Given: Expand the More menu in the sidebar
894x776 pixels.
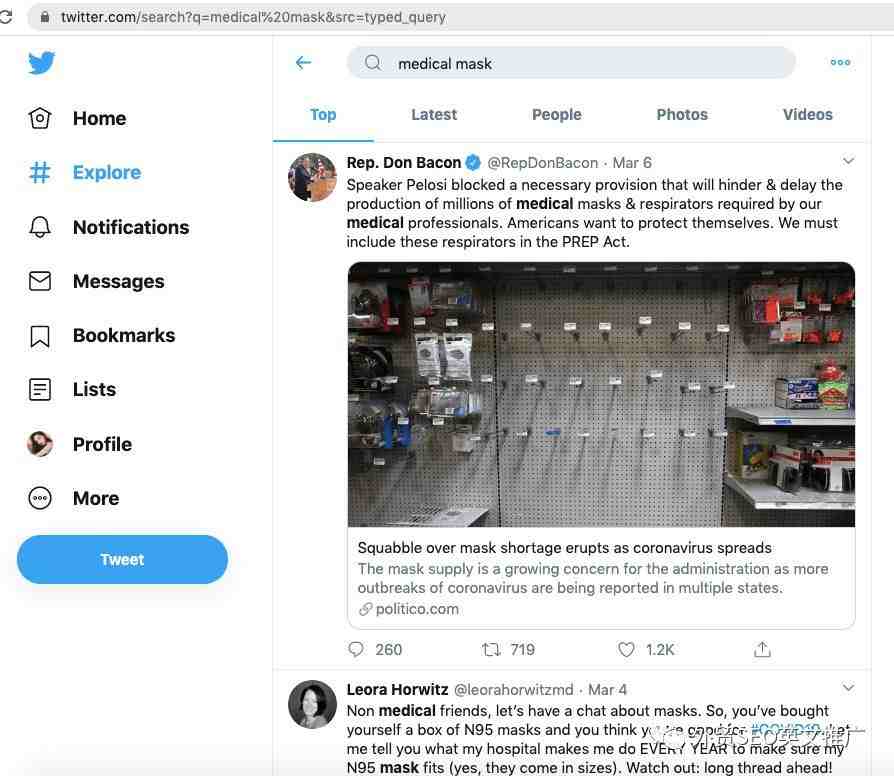Looking at the screenshot, I should tap(74, 498).
